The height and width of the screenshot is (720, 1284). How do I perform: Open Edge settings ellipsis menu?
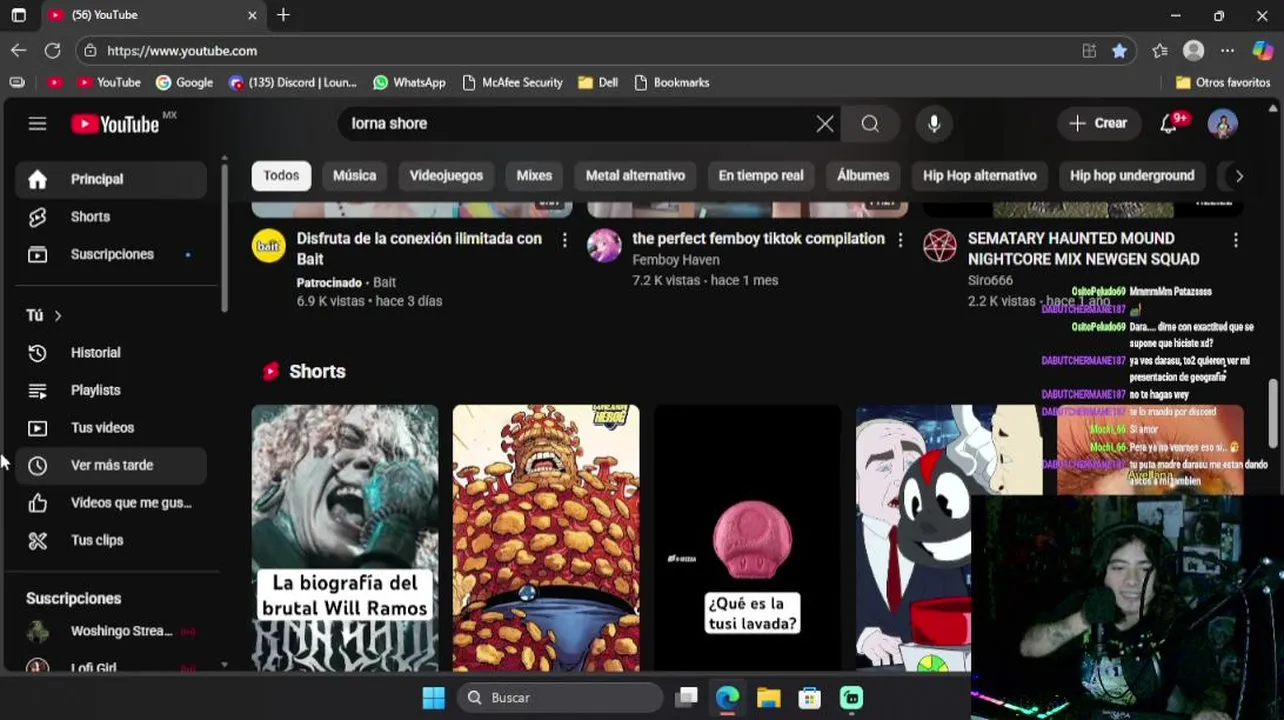pos(1228,50)
